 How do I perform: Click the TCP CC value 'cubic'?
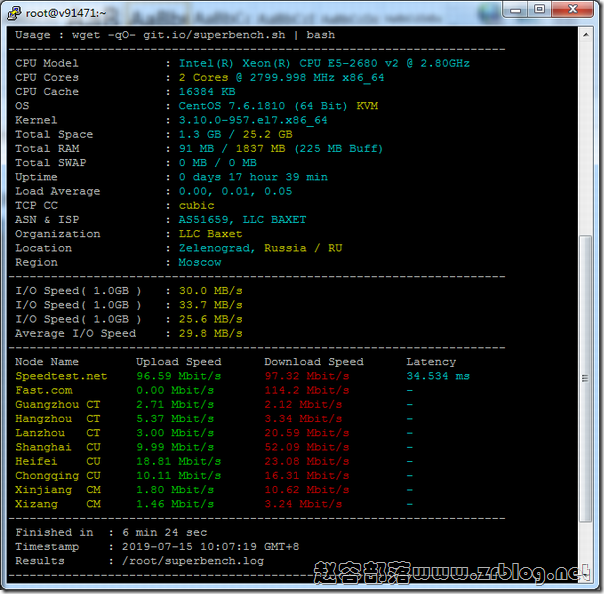pos(196,205)
